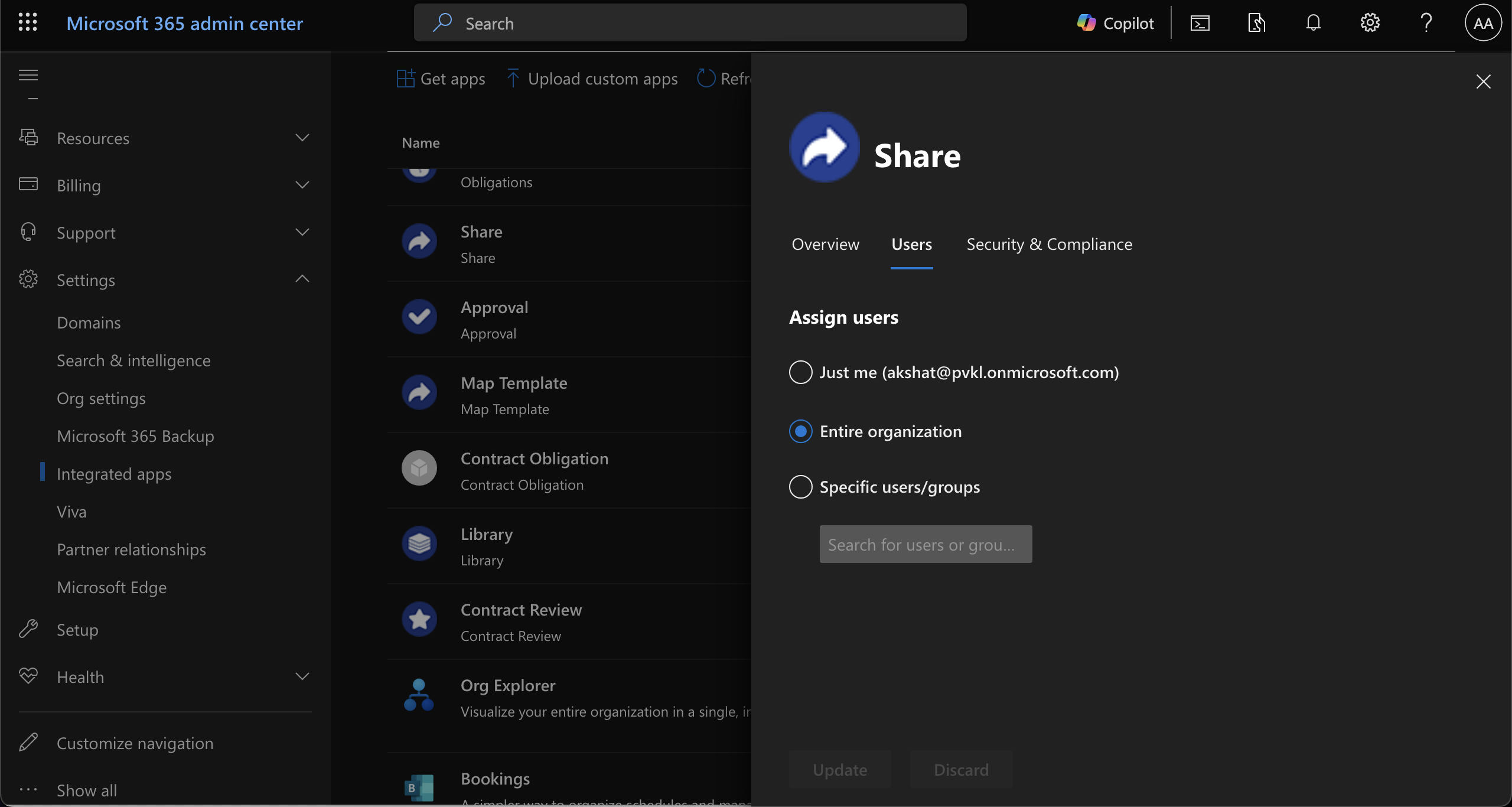Open the Map Template app name
The width and height of the screenshot is (1512, 807).
pos(514,383)
